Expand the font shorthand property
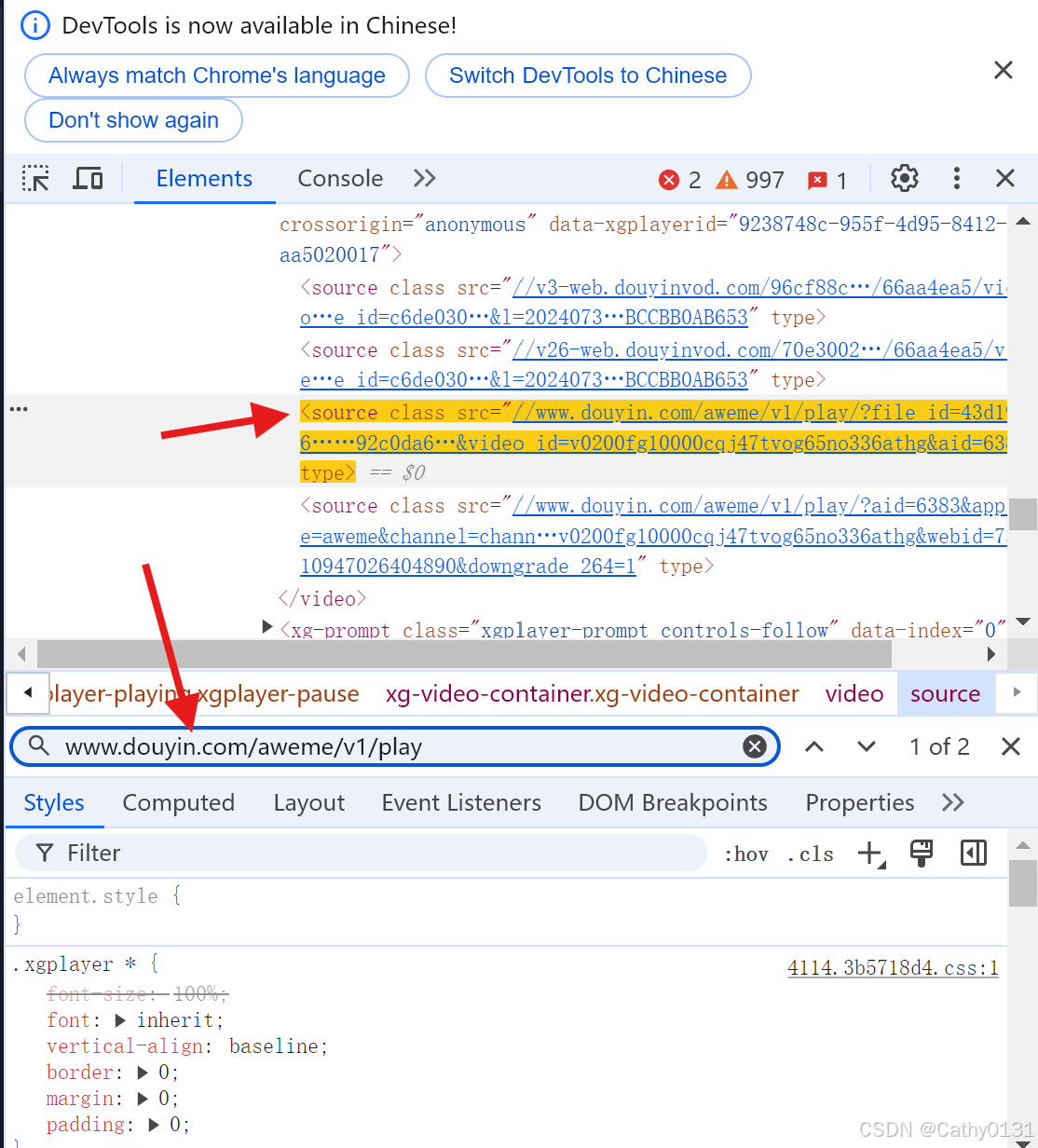 point(120,1020)
